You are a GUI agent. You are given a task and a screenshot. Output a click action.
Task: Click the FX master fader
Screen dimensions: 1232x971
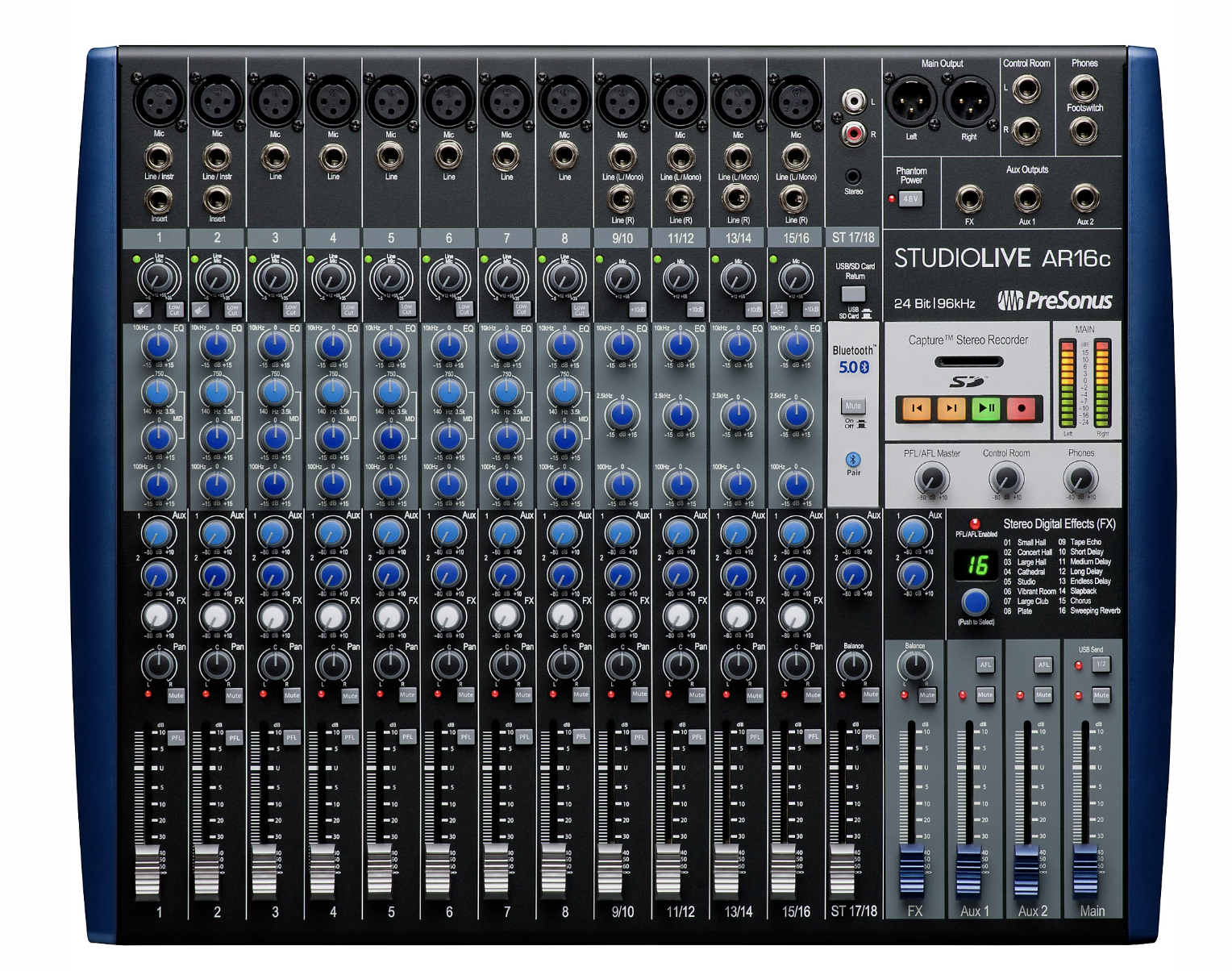[911, 871]
